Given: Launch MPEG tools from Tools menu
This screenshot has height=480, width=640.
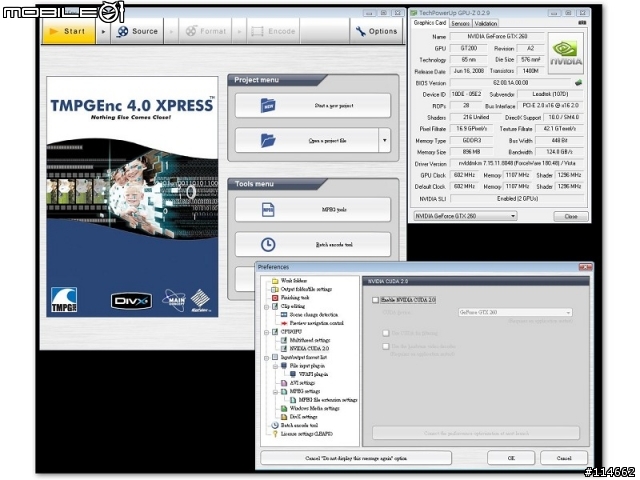Looking at the screenshot, I should (x=313, y=210).
